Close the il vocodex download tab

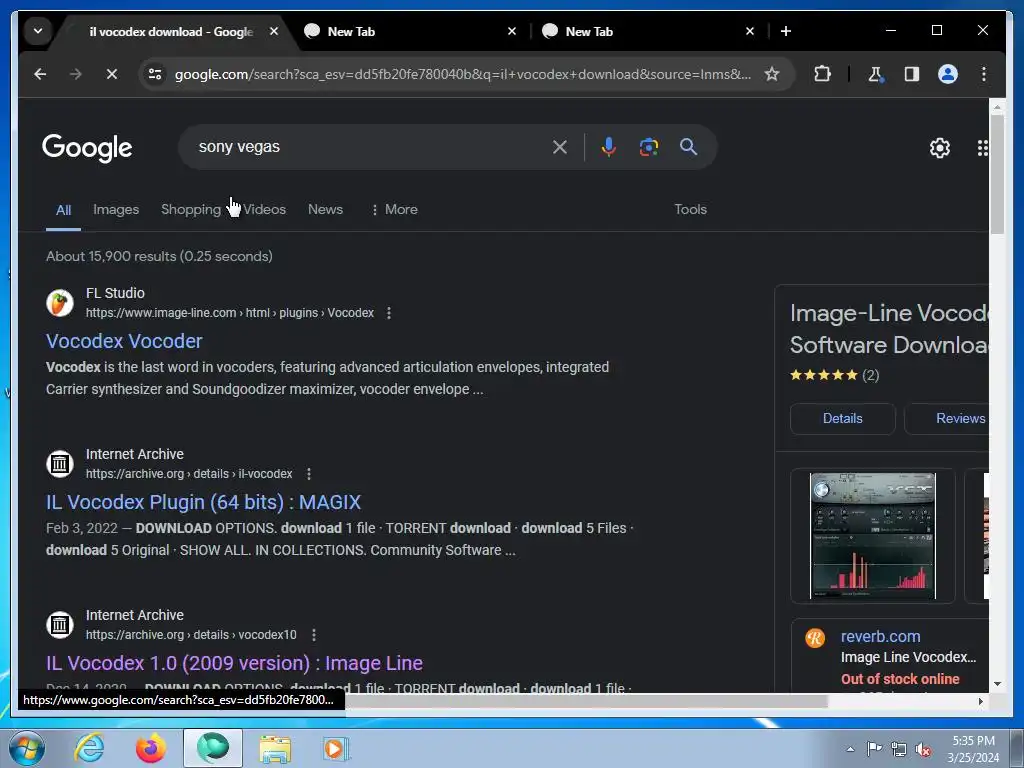(x=274, y=31)
